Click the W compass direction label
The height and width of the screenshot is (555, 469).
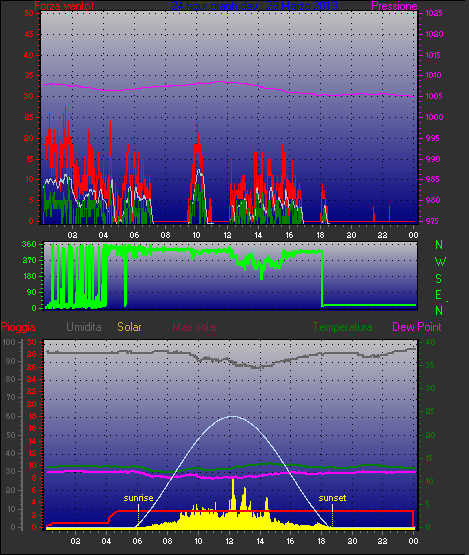click(440, 262)
